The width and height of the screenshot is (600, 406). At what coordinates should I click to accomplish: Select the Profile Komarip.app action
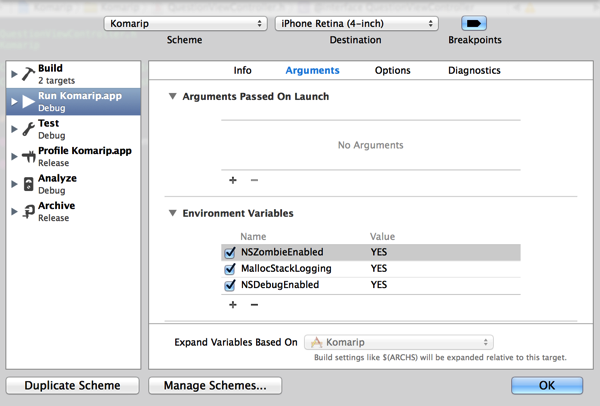(73, 157)
